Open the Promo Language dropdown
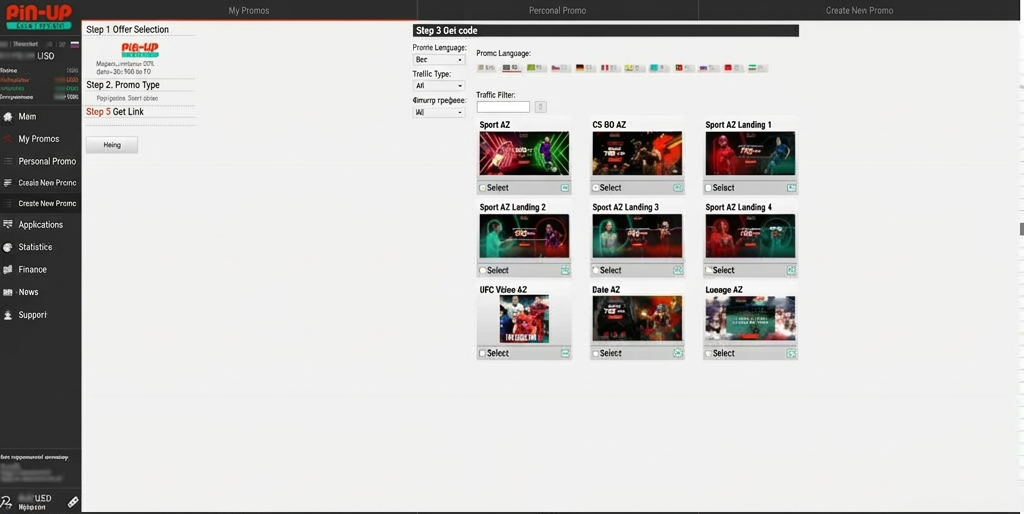This screenshot has width=1024, height=514. [x=439, y=59]
